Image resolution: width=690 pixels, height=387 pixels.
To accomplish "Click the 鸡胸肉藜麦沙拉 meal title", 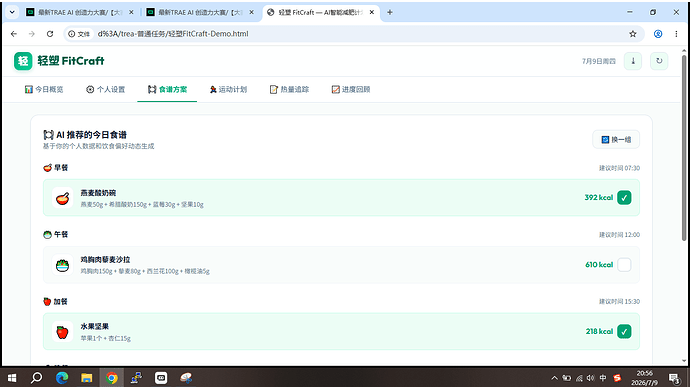I will pyautogui.click(x=105, y=260).
